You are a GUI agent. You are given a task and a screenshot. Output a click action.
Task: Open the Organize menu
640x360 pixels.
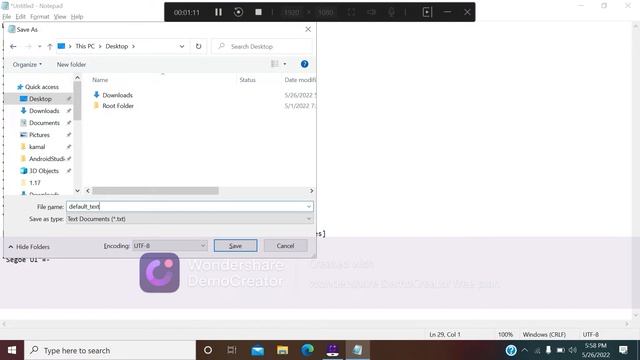tap(27, 64)
